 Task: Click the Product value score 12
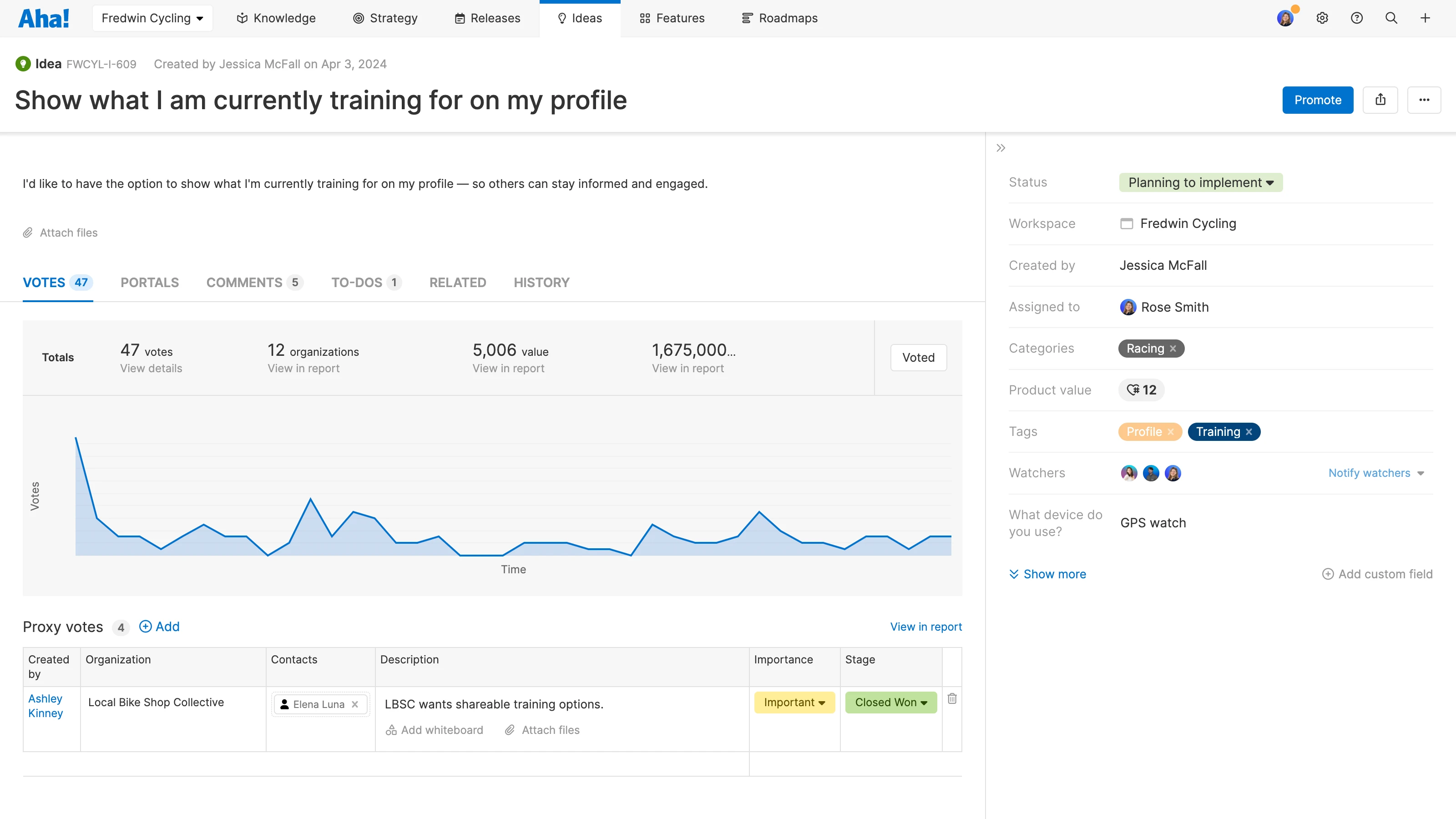point(1141,390)
